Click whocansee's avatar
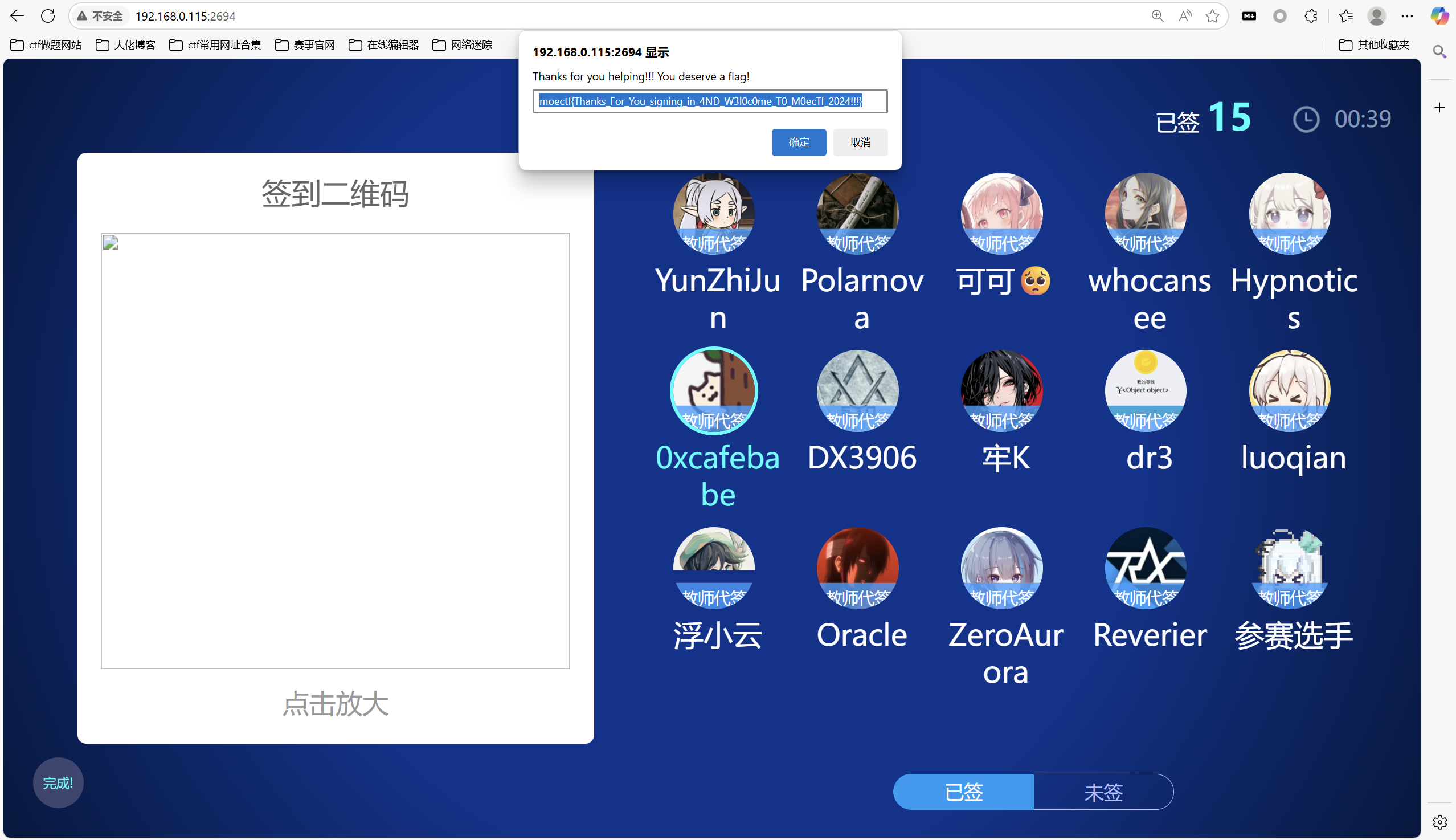The height and width of the screenshot is (840, 1456). (1146, 214)
